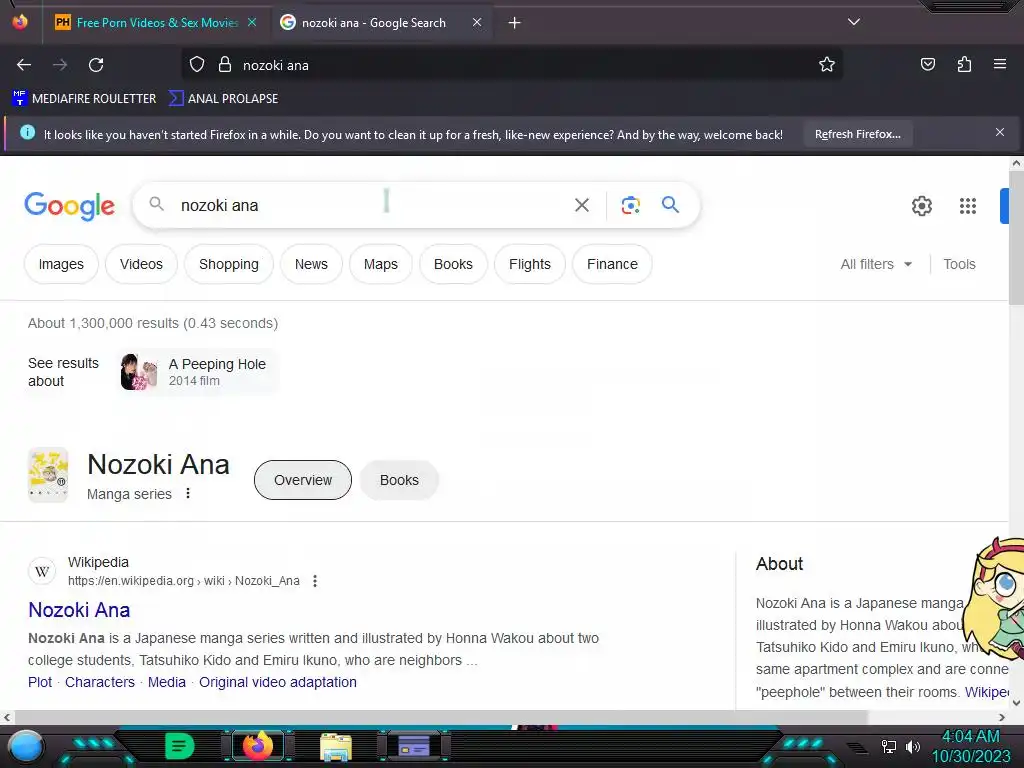Open the Plot sitelink
Viewport: 1024px width, 768px height.
tap(40, 682)
